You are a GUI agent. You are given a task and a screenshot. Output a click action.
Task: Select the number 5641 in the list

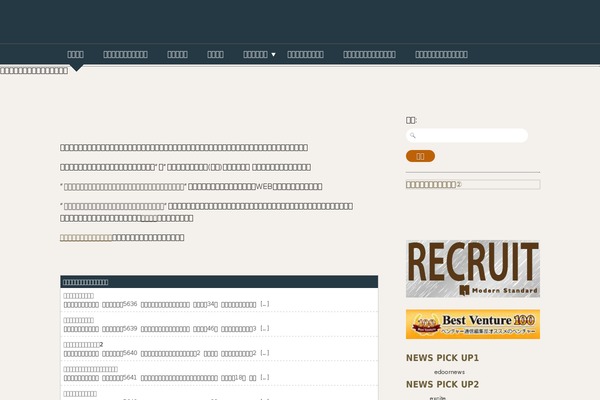tap(130, 377)
